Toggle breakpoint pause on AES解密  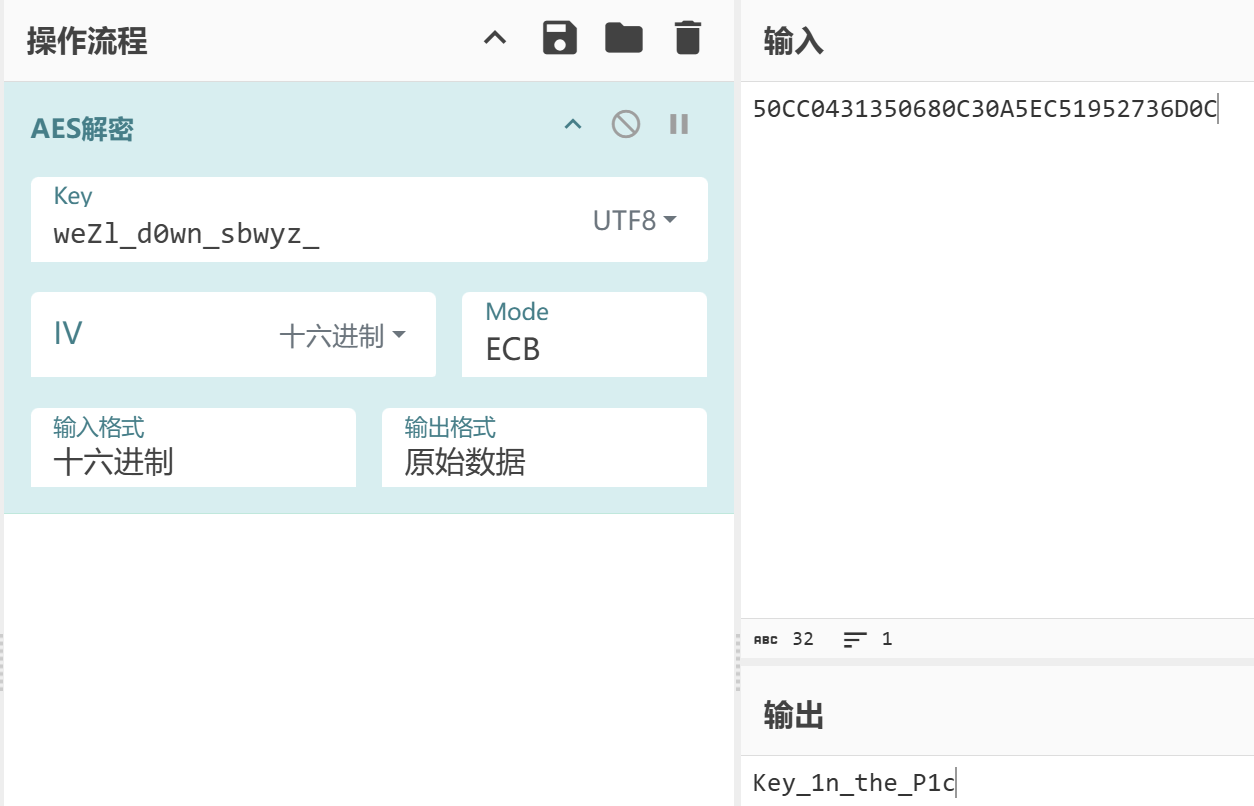pyautogui.click(x=679, y=125)
